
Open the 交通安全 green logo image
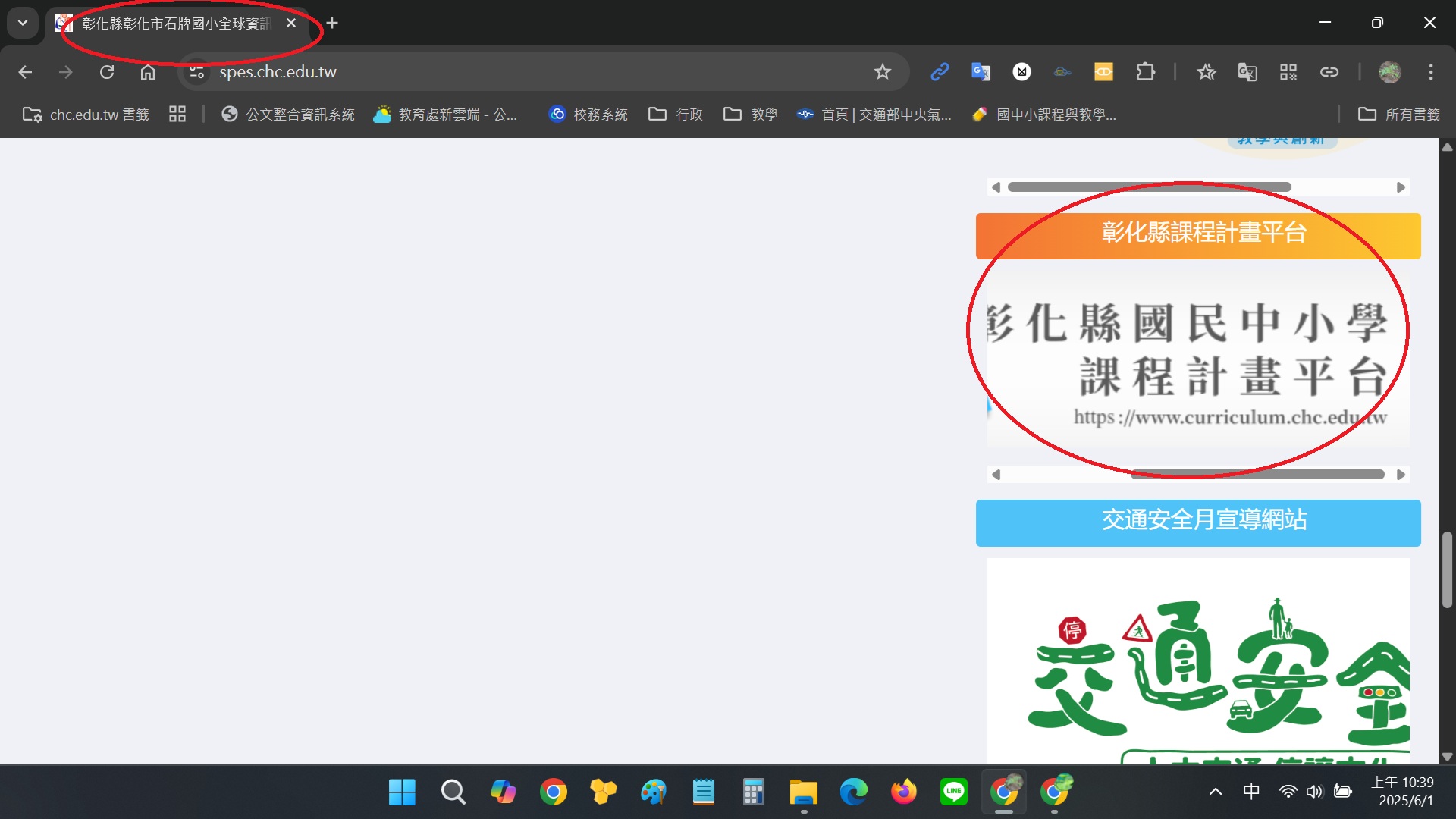click(x=1198, y=661)
